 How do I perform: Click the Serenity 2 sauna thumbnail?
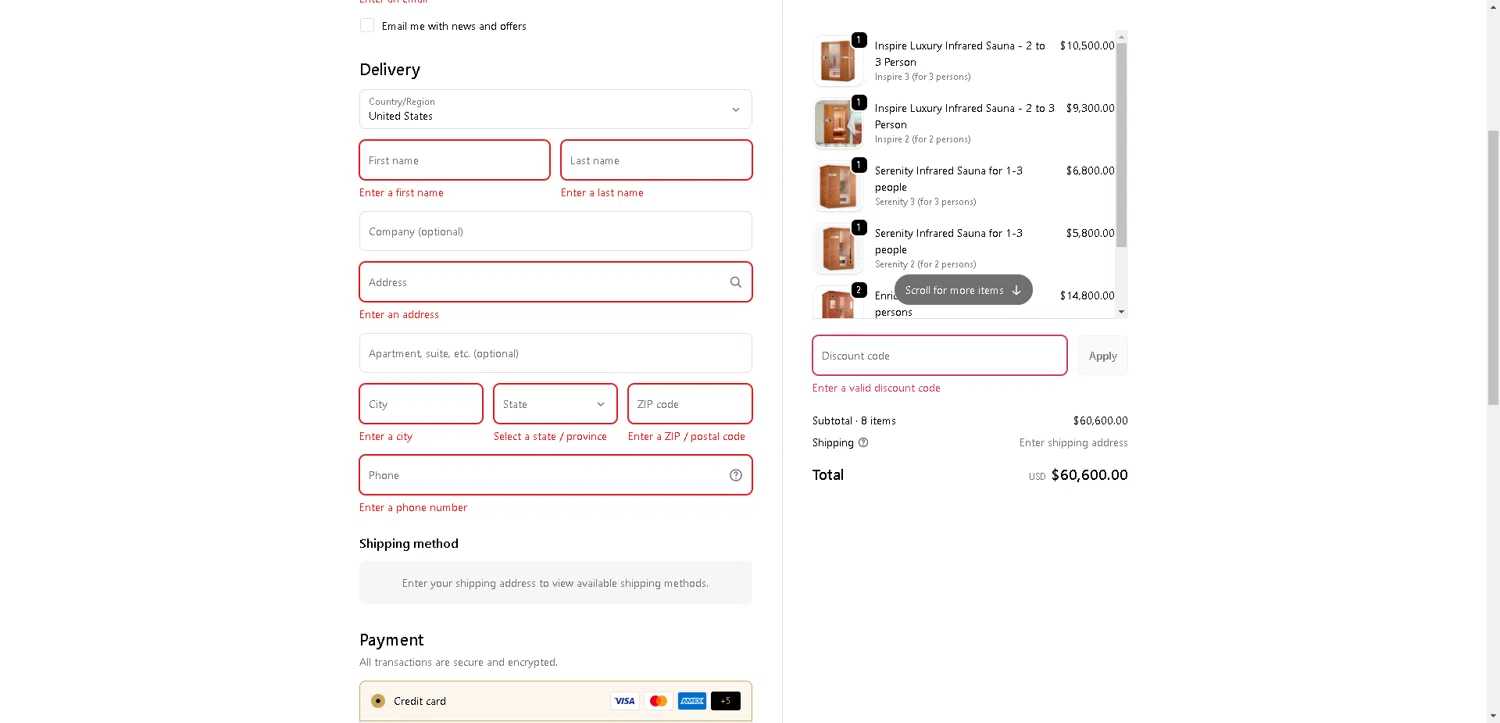(x=838, y=249)
